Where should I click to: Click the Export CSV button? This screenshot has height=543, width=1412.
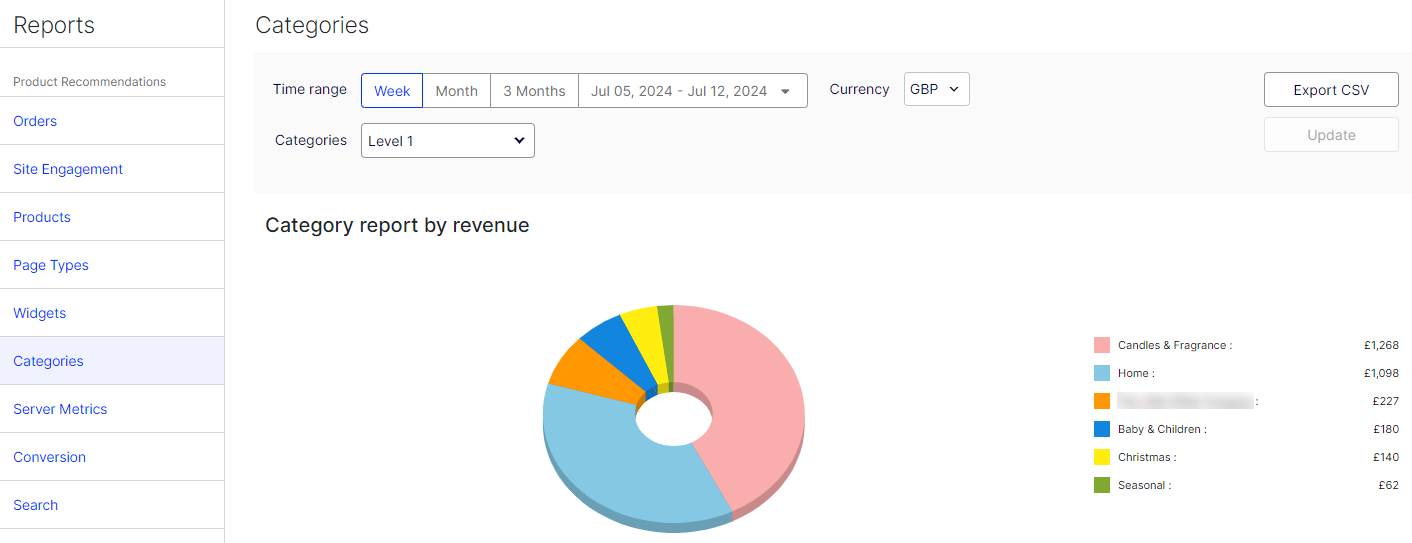[x=1331, y=90]
